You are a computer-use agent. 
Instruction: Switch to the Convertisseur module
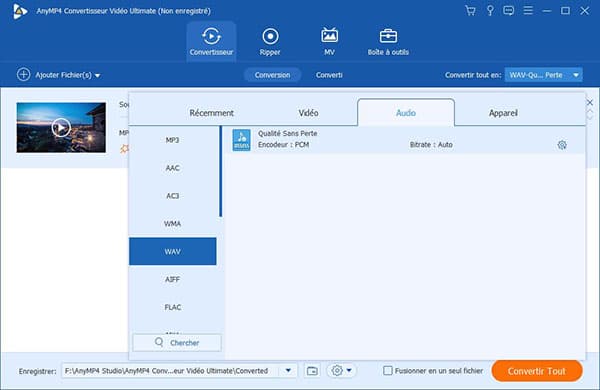point(211,41)
